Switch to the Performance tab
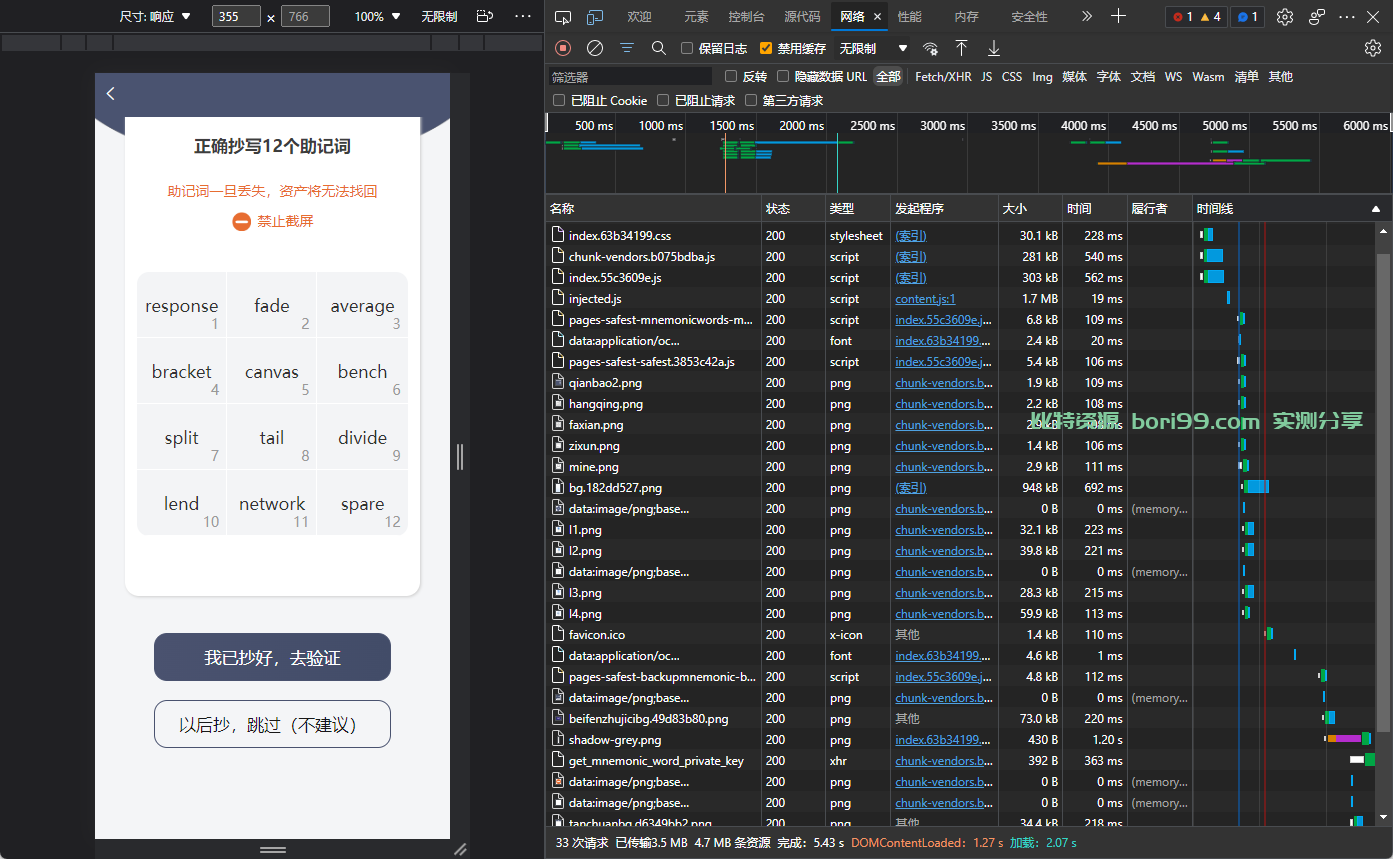 [910, 16]
